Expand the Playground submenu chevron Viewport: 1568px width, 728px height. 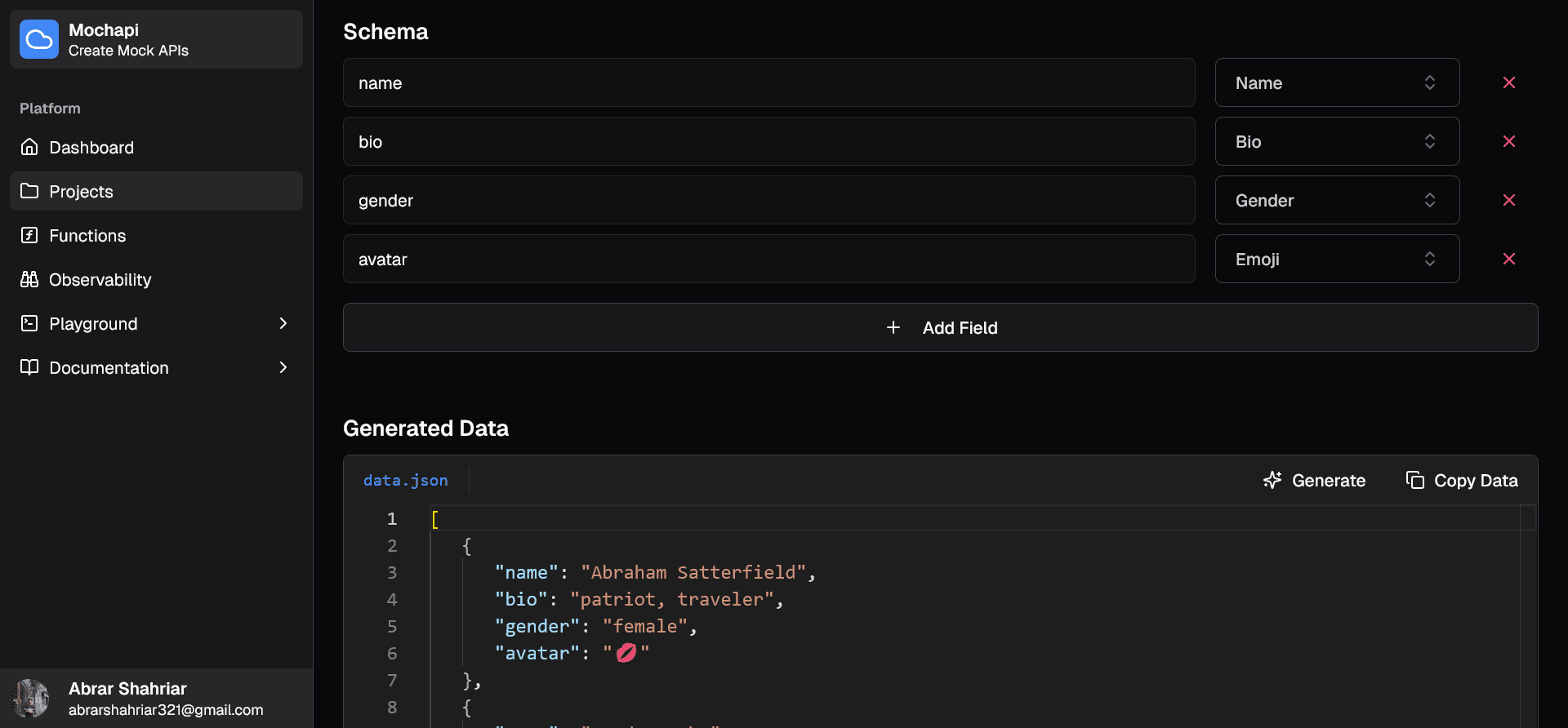click(x=283, y=324)
